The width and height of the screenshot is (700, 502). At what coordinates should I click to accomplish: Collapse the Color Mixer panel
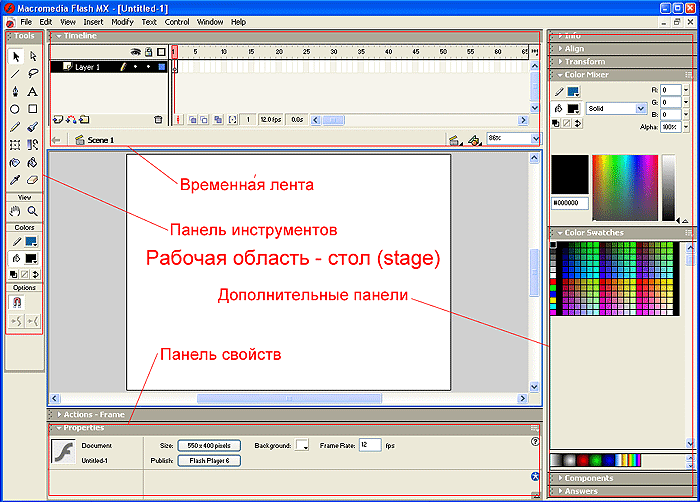[560, 75]
